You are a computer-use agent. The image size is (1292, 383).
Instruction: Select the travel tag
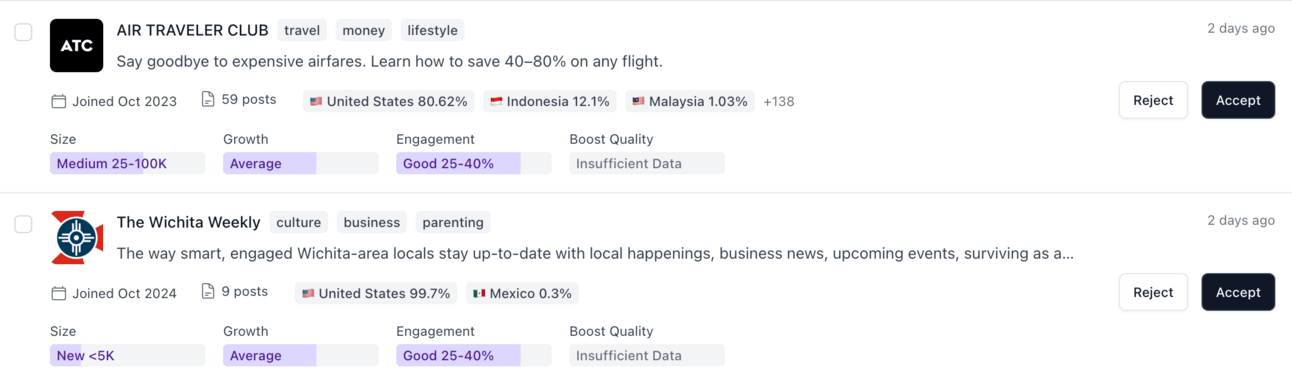(x=302, y=30)
